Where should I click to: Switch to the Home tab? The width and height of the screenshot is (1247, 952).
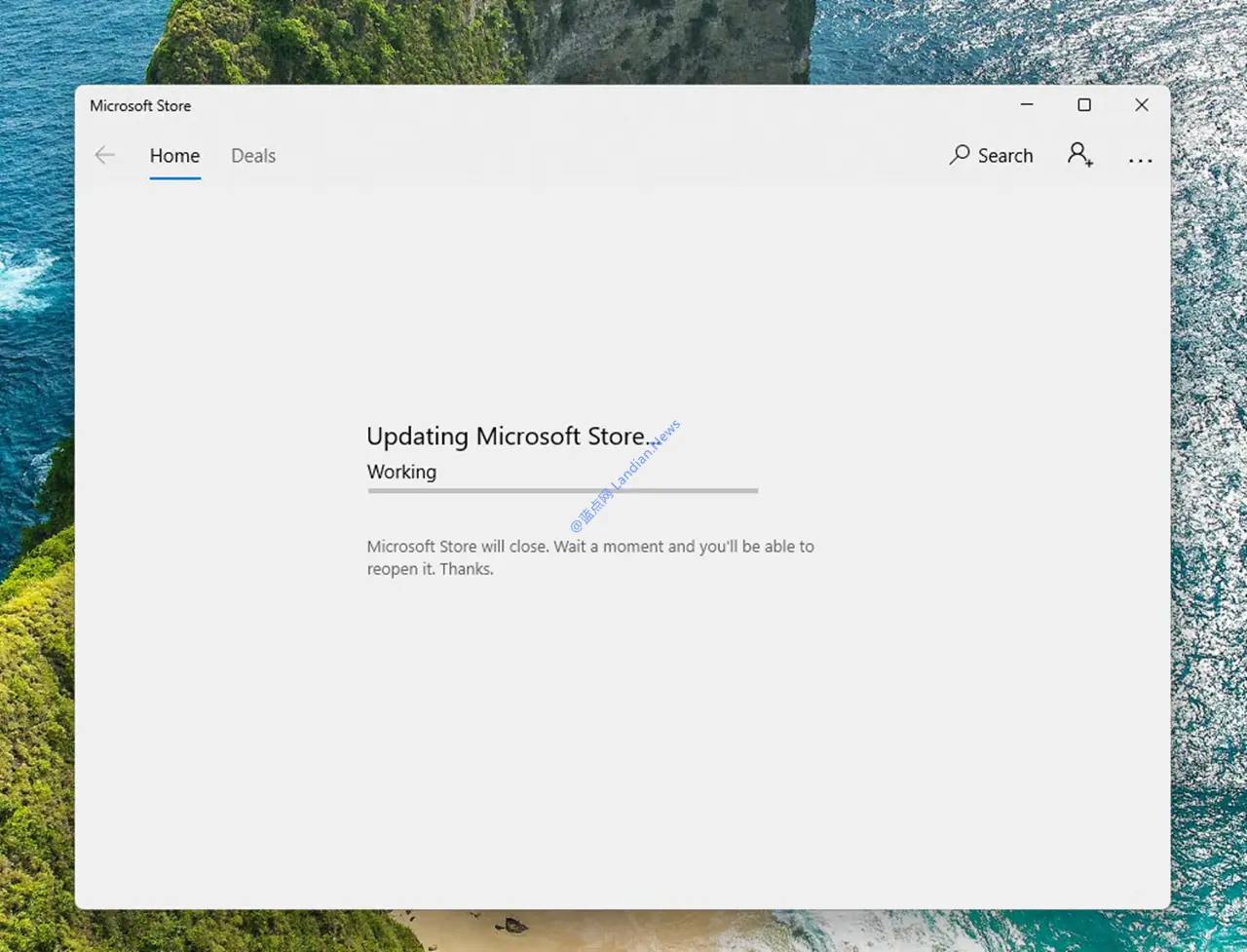(174, 155)
